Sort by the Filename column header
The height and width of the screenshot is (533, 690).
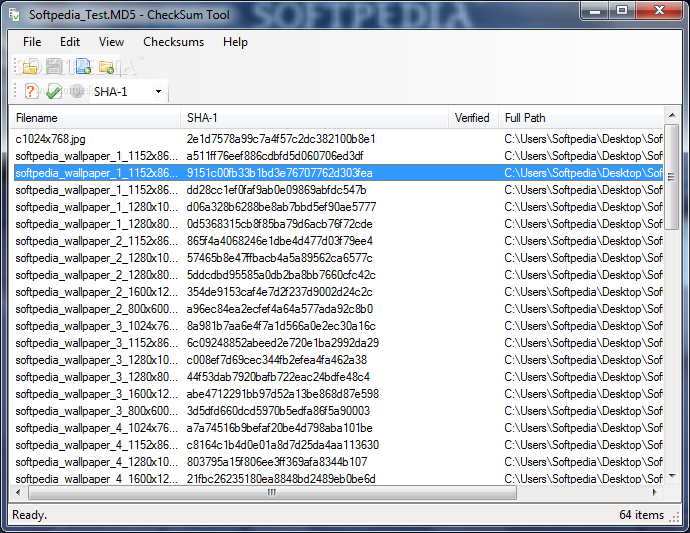(x=95, y=118)
